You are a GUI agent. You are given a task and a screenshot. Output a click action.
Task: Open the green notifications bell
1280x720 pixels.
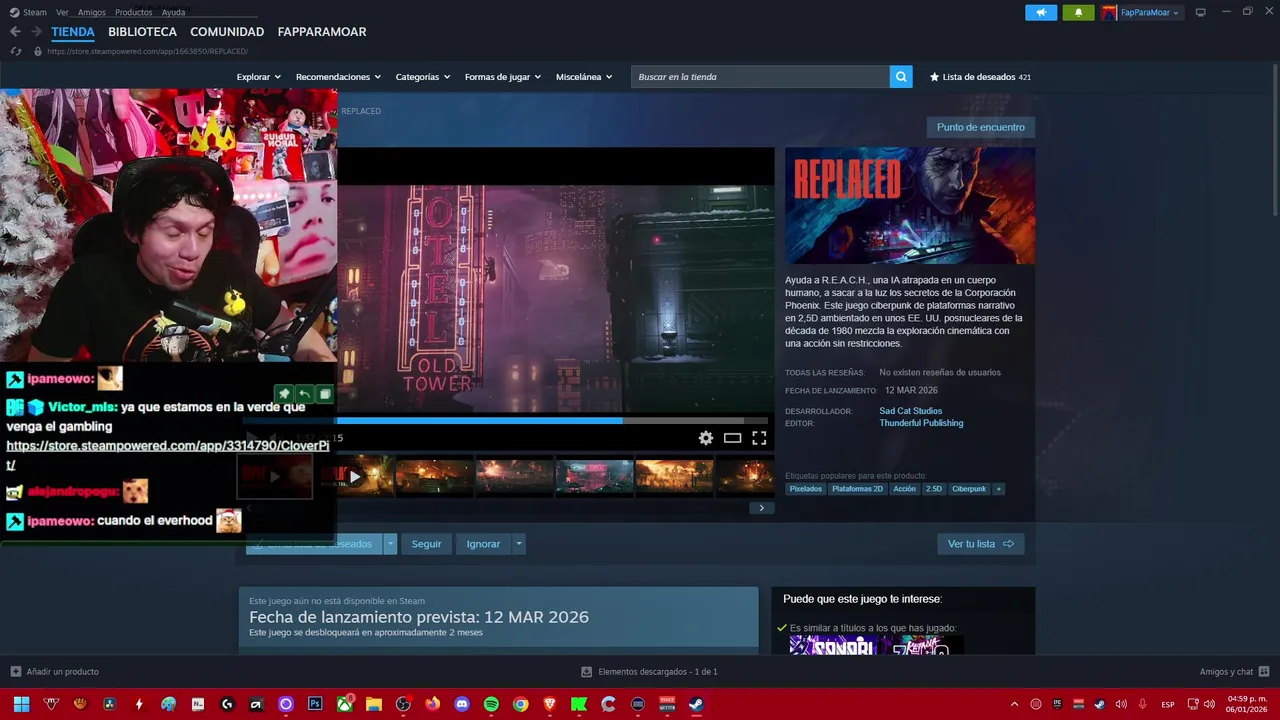1078,12
